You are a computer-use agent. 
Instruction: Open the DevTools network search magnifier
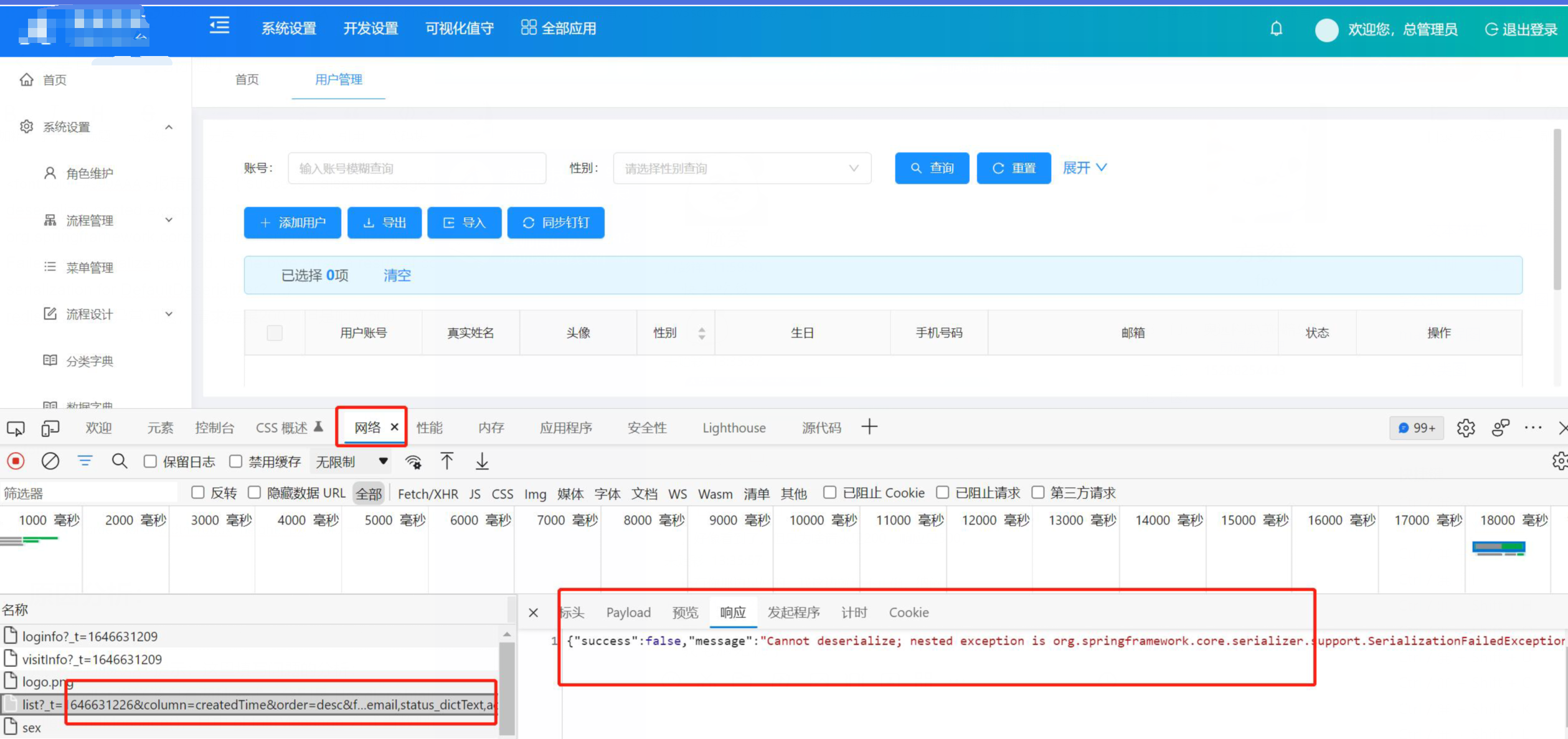[119, 461]
